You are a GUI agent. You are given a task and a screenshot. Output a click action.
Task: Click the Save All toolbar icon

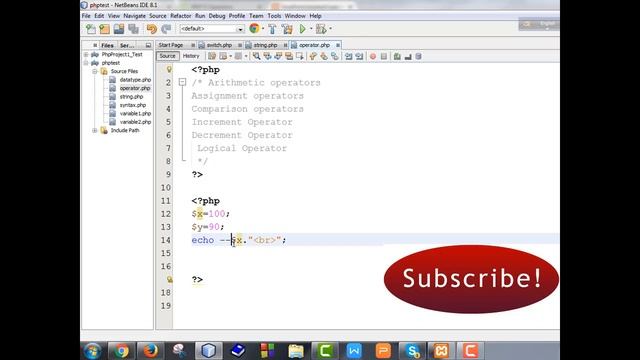coord(133,29)
